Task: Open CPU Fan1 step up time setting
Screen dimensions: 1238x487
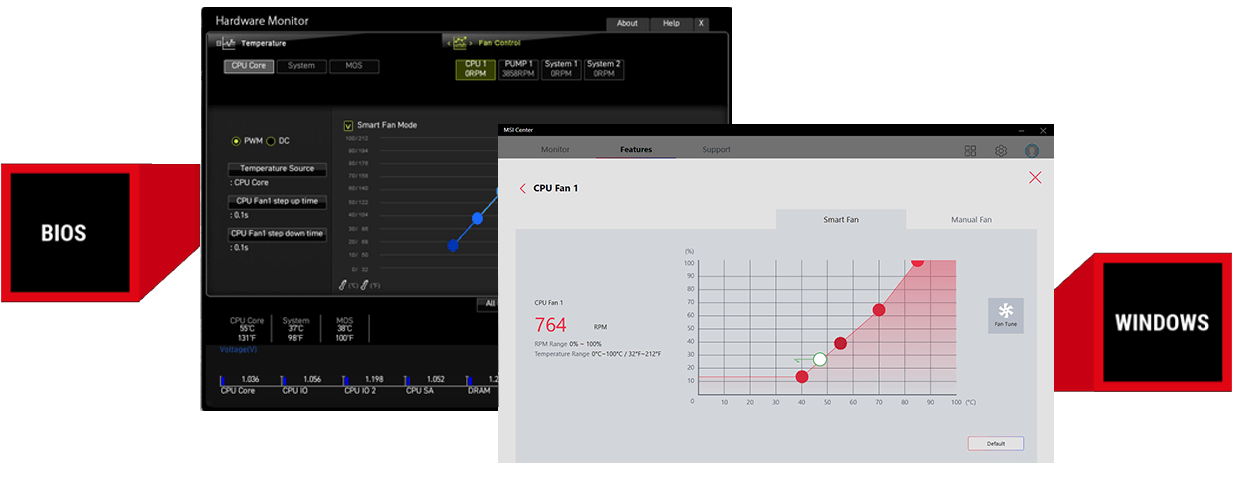Action: point(277,201)
